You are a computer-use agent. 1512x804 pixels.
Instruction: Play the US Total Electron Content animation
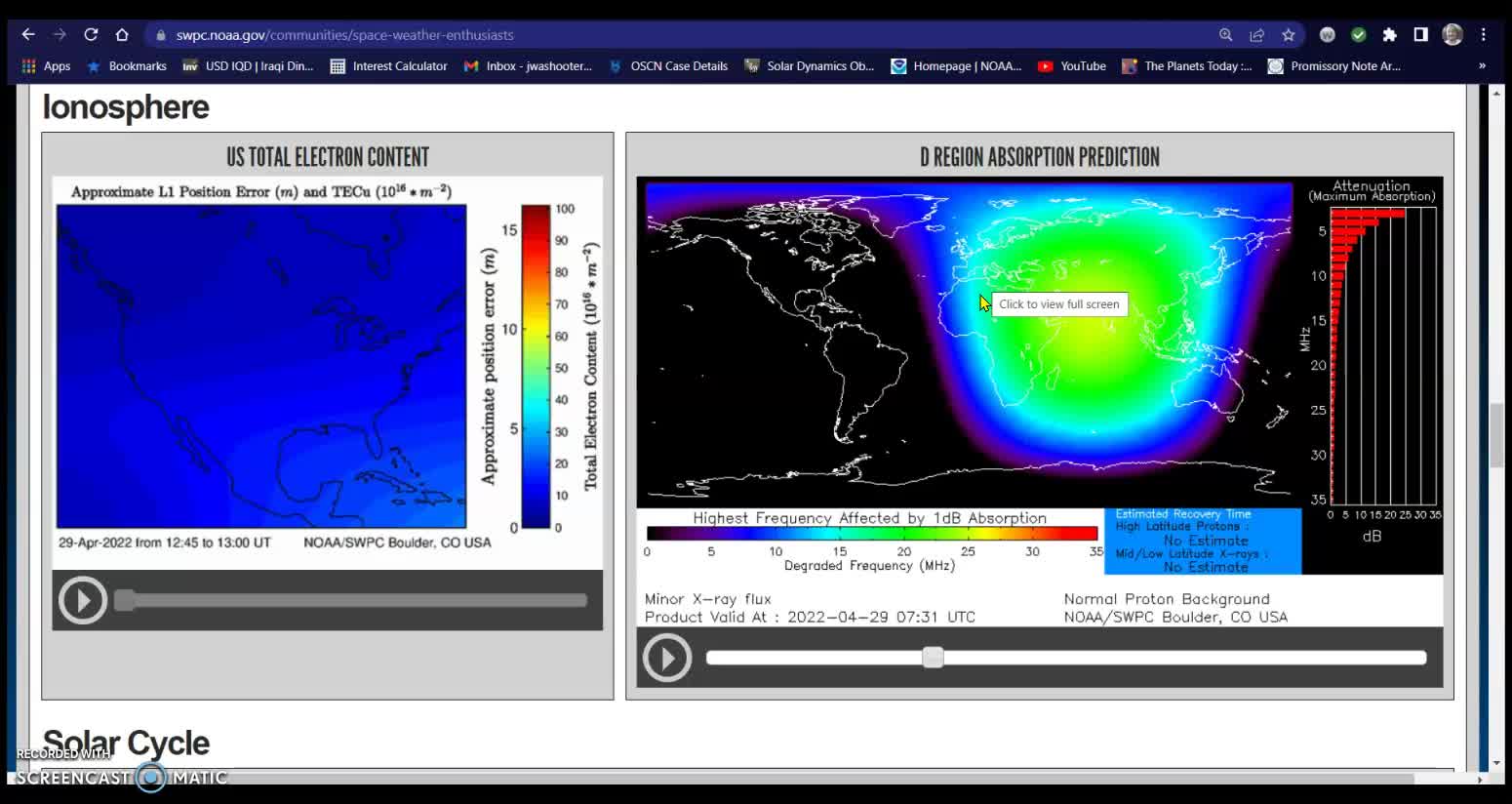coord(82,600)
